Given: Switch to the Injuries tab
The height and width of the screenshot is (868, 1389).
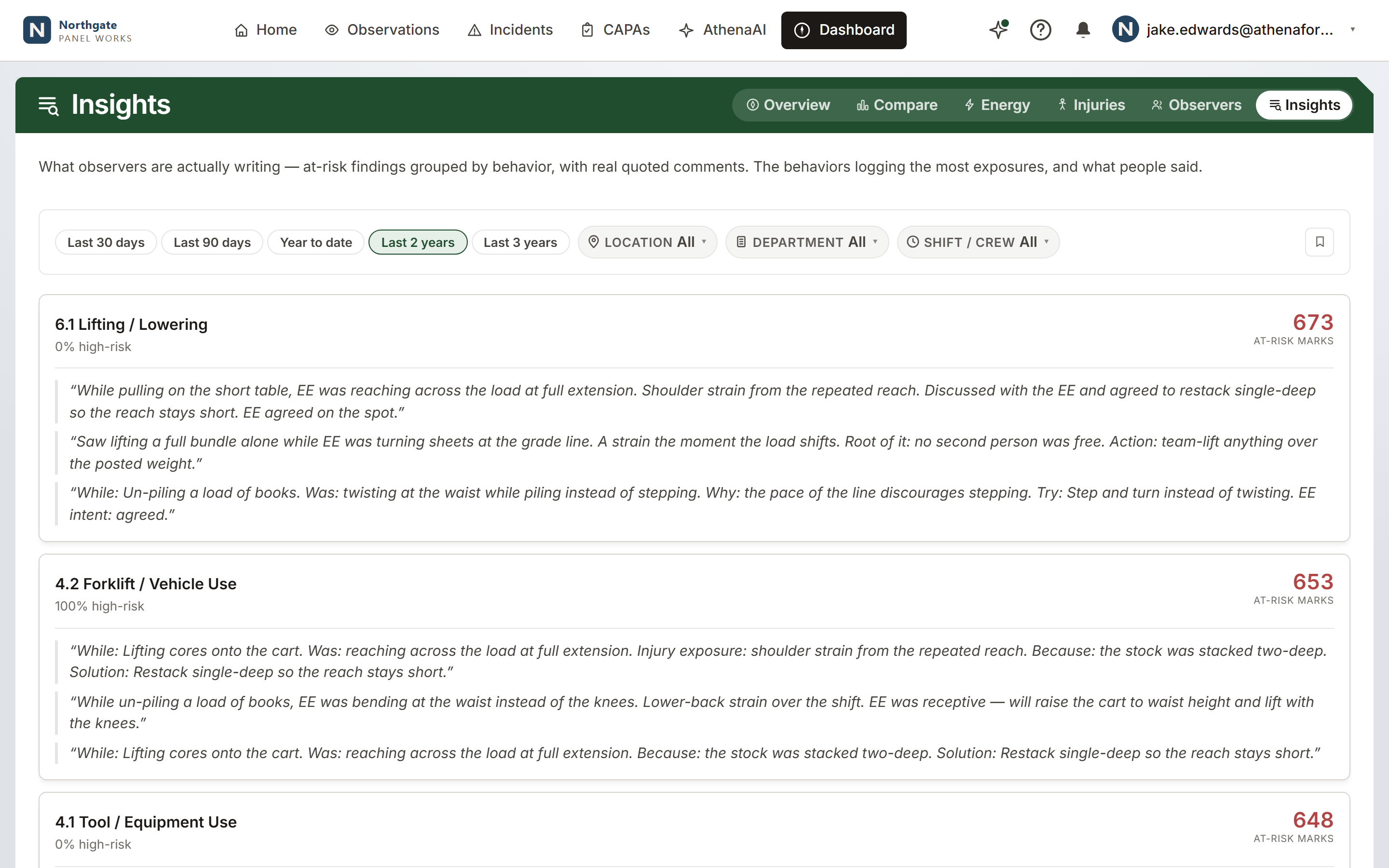Looking at the screenshot, I should click(1091, 105).
